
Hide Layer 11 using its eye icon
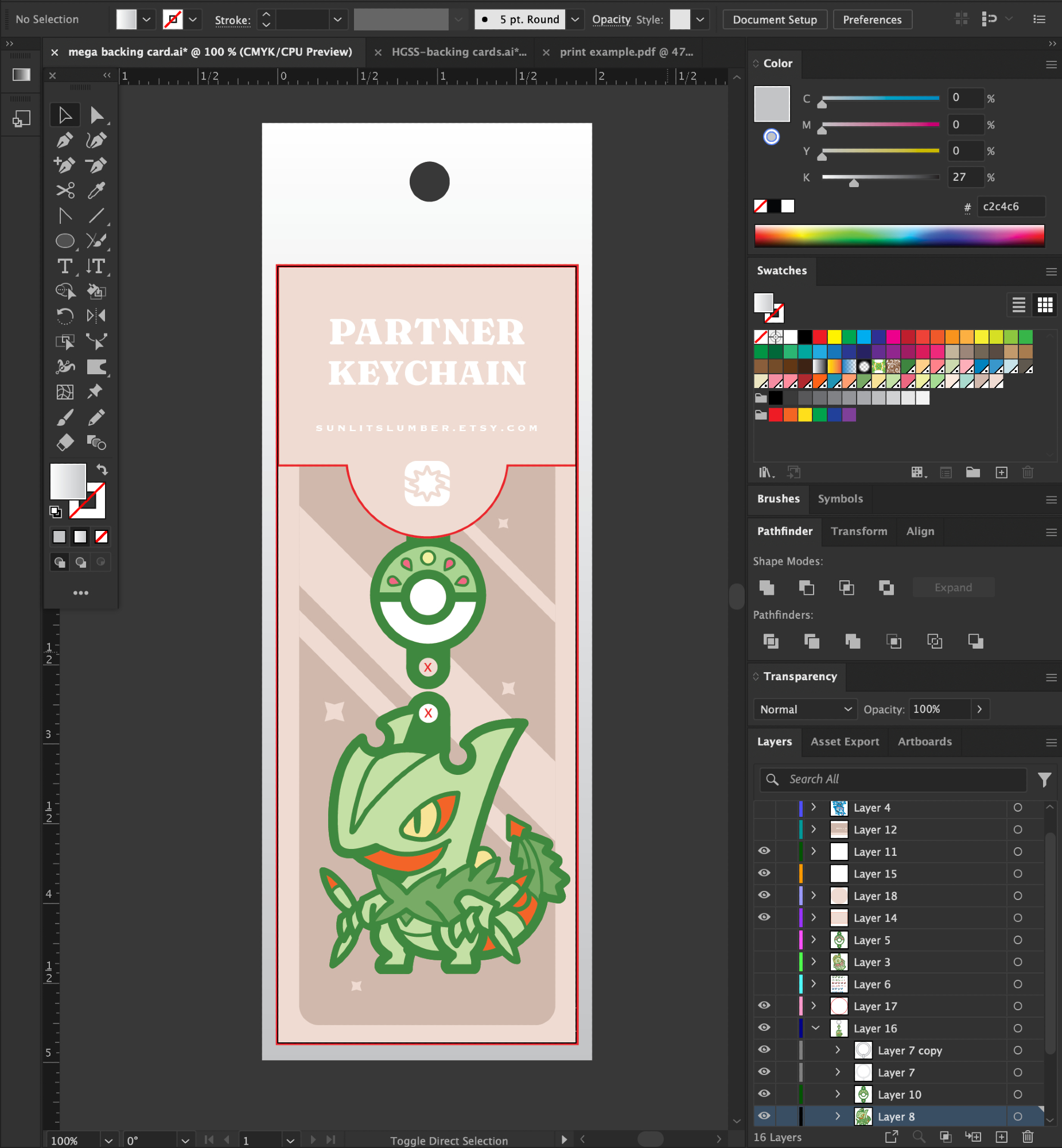click(x=764, y=851)
